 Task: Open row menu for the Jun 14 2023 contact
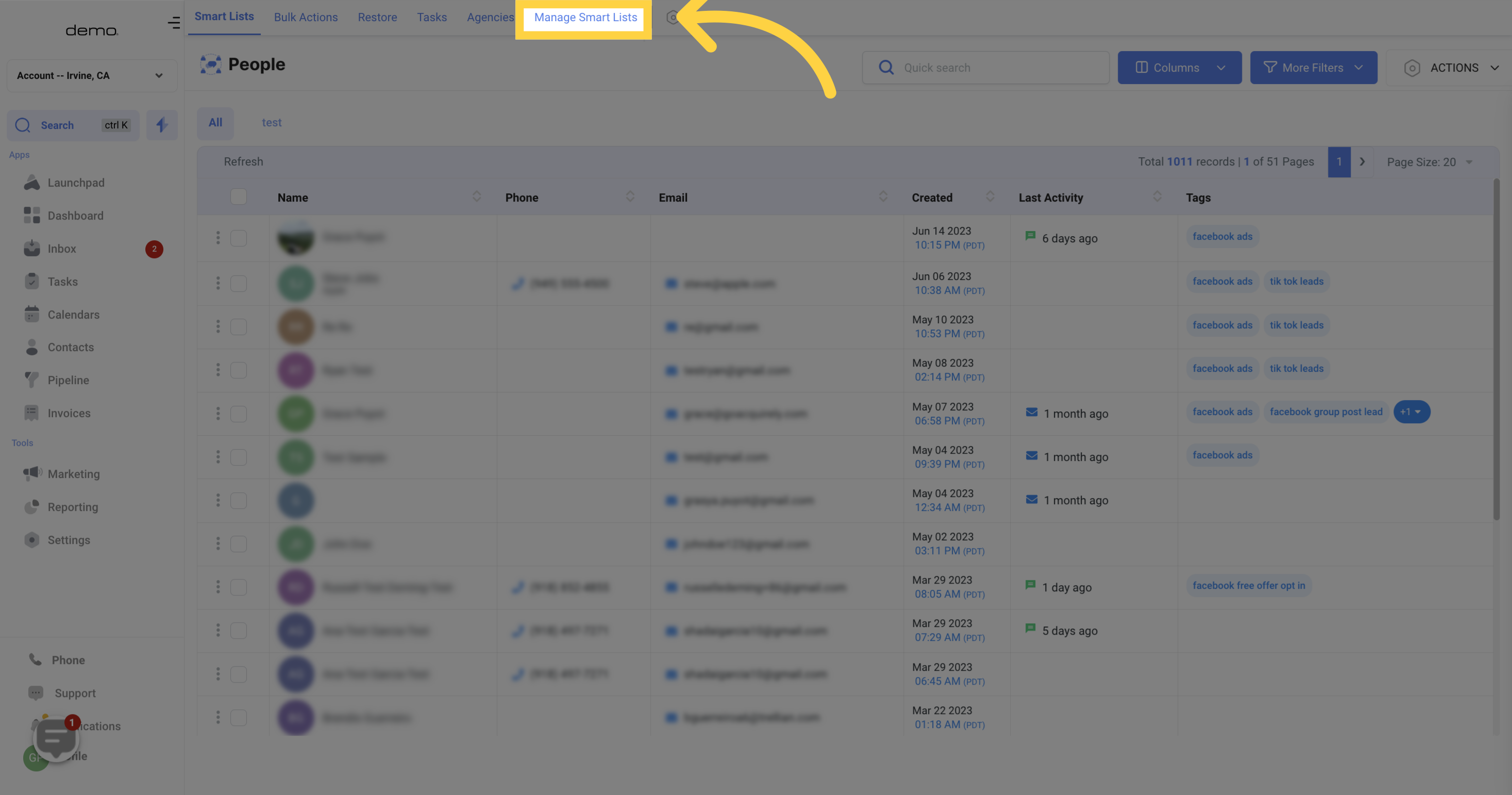coord(218,238)
